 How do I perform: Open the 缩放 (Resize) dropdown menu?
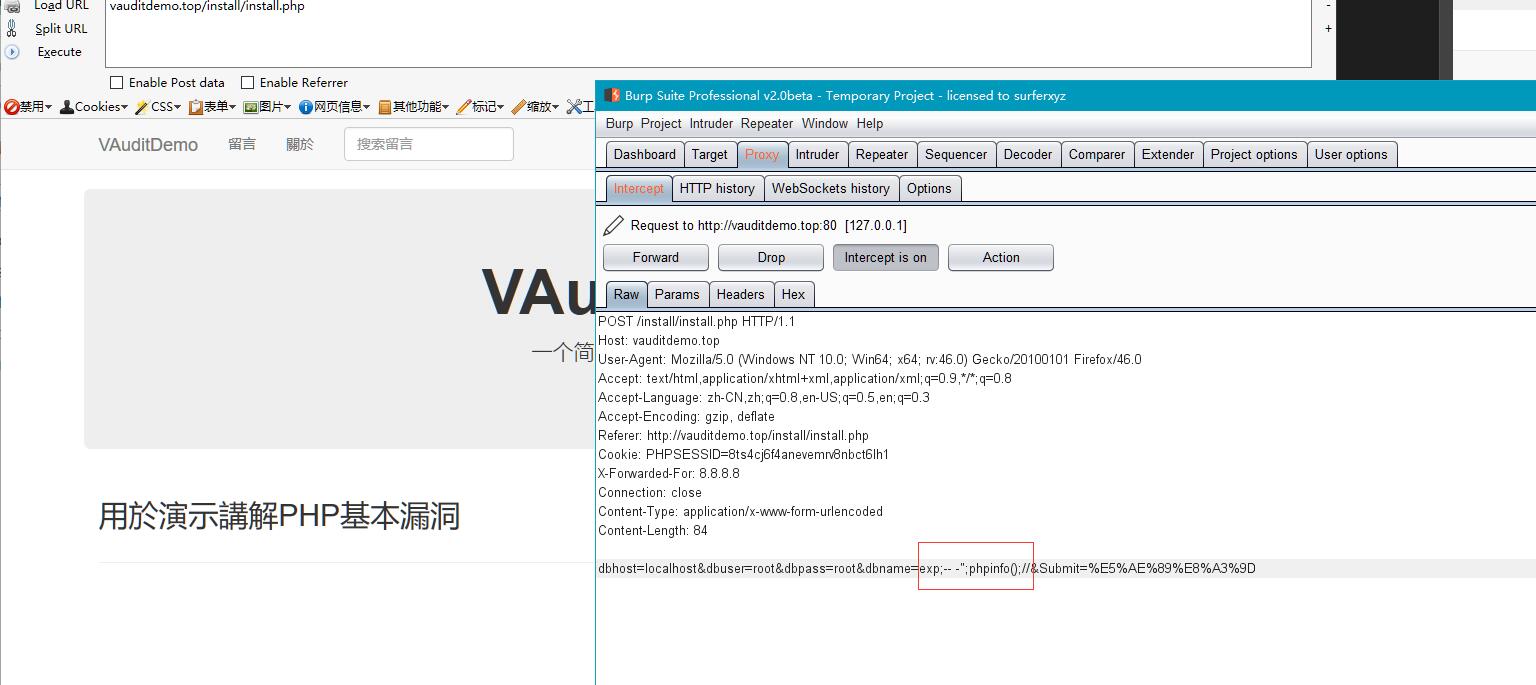(x=535, y=107)
